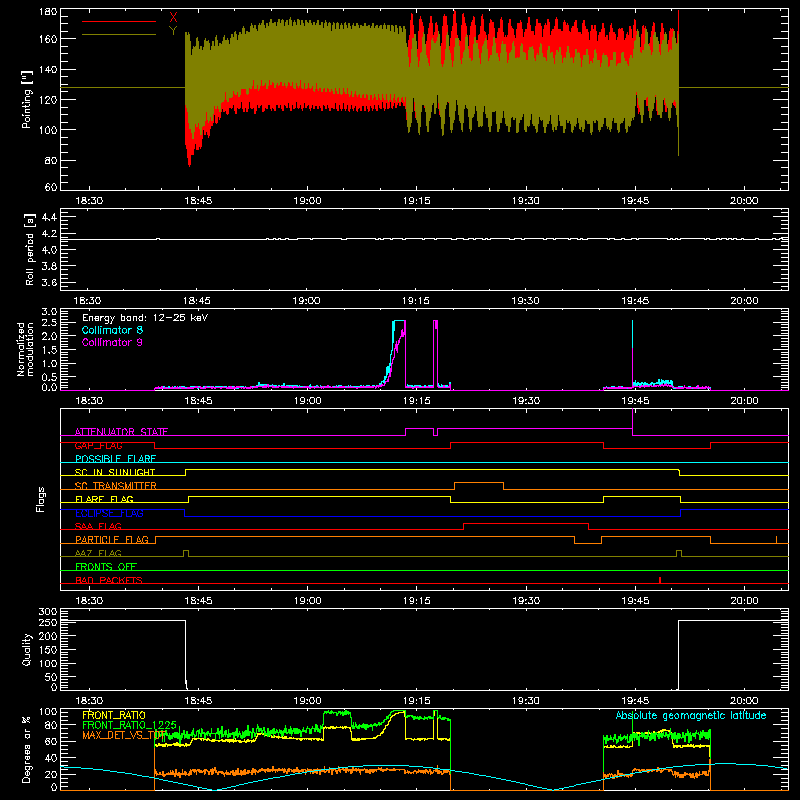This screenshot has height=800, width=800.
Task: Click the '3.6' tick on Roll period axis
Action: (49, 283)
